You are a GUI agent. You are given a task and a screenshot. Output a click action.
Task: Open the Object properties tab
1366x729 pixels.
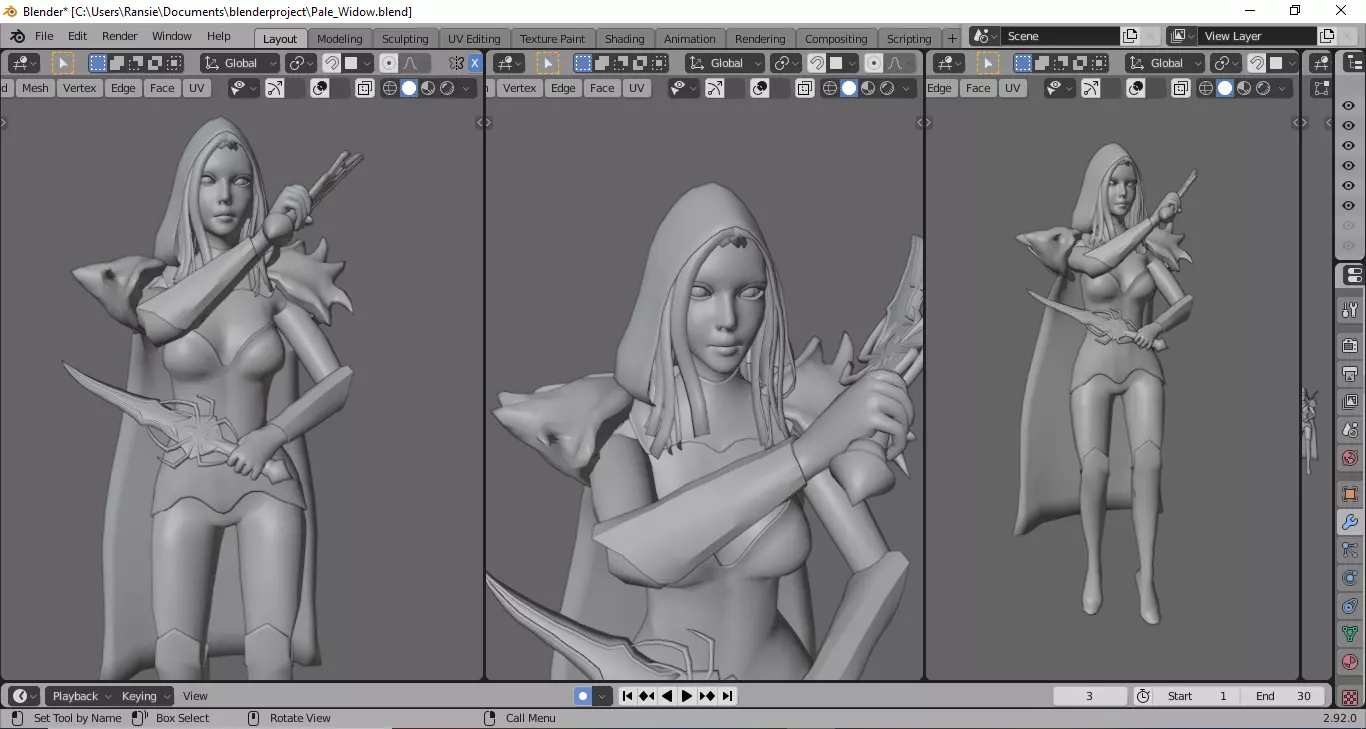click(x=1350, y=494)
